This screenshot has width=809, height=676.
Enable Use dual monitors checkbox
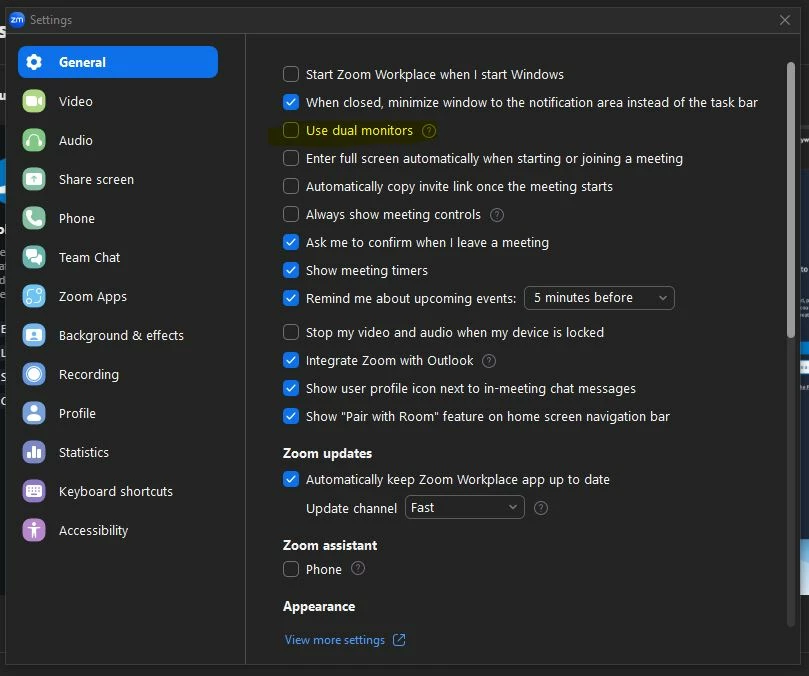point(291,131)
